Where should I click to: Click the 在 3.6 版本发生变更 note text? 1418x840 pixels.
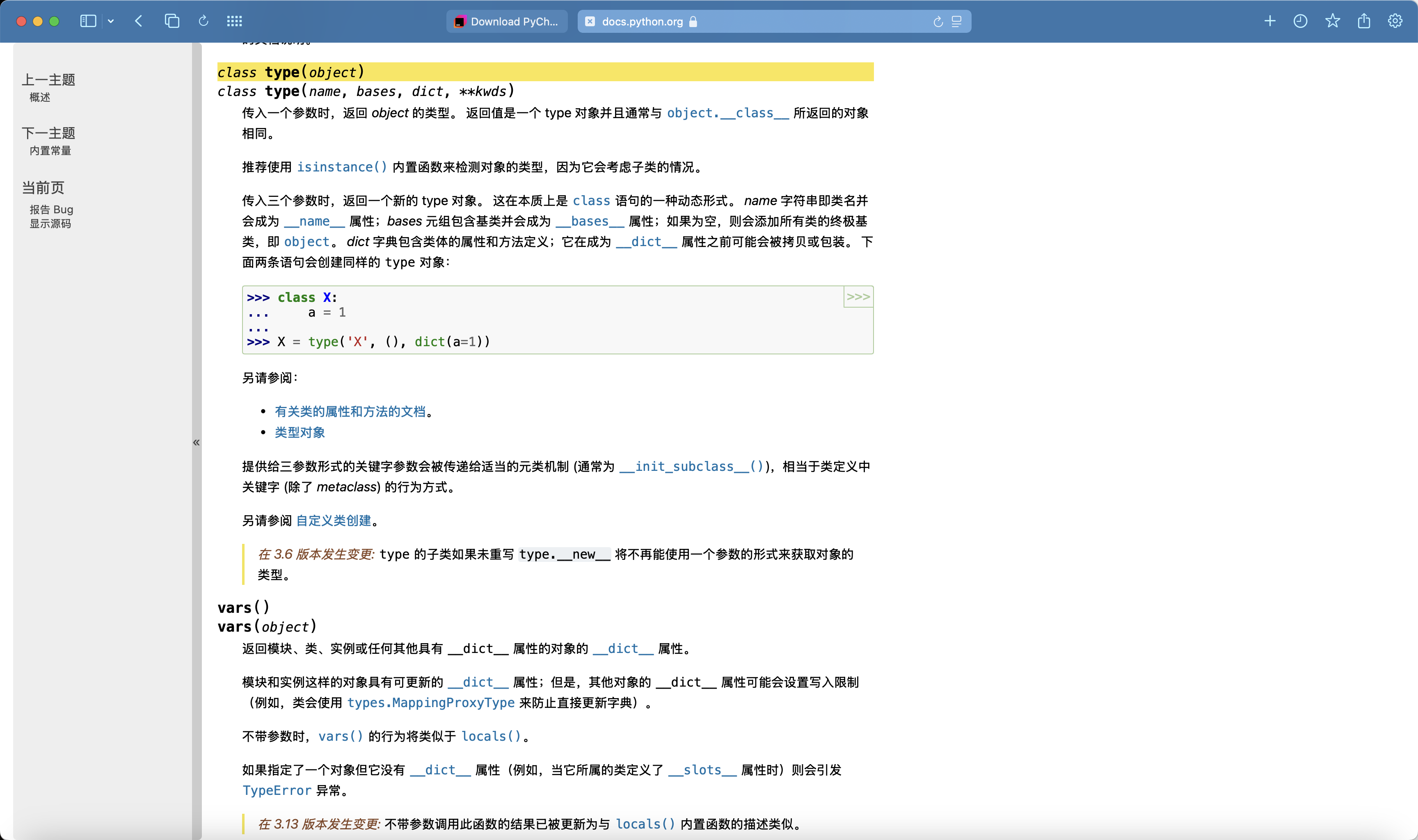[x=316, y=554]
